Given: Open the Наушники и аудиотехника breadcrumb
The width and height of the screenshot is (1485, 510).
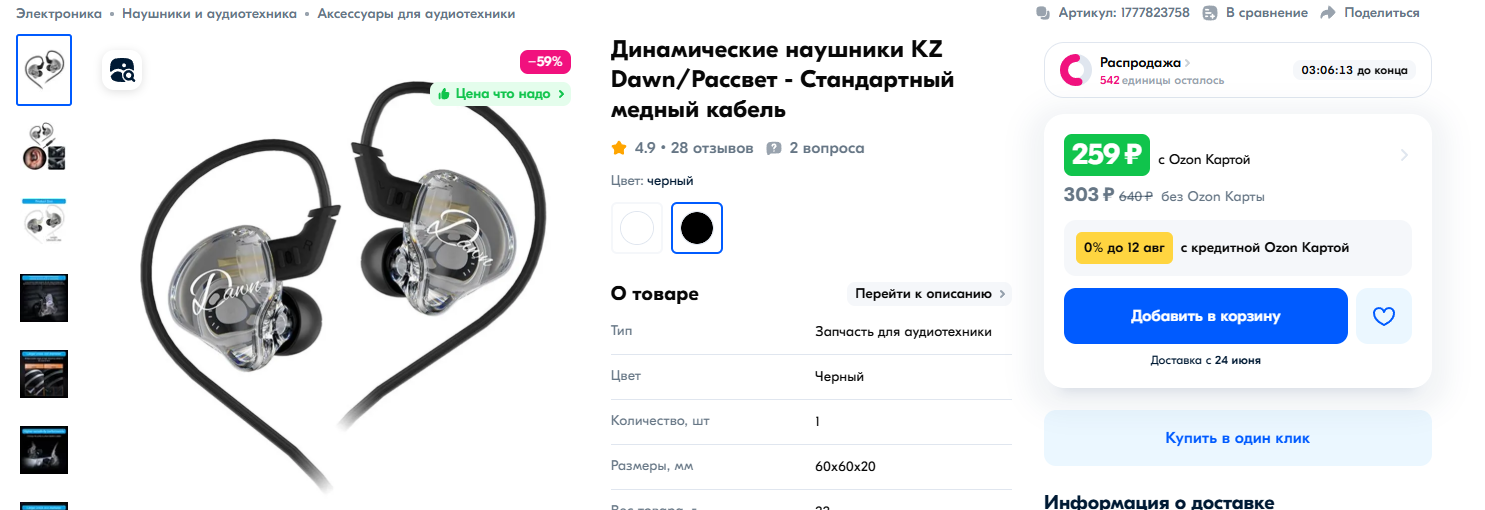Looking at the screenshot, I should [x=209, y=14].
